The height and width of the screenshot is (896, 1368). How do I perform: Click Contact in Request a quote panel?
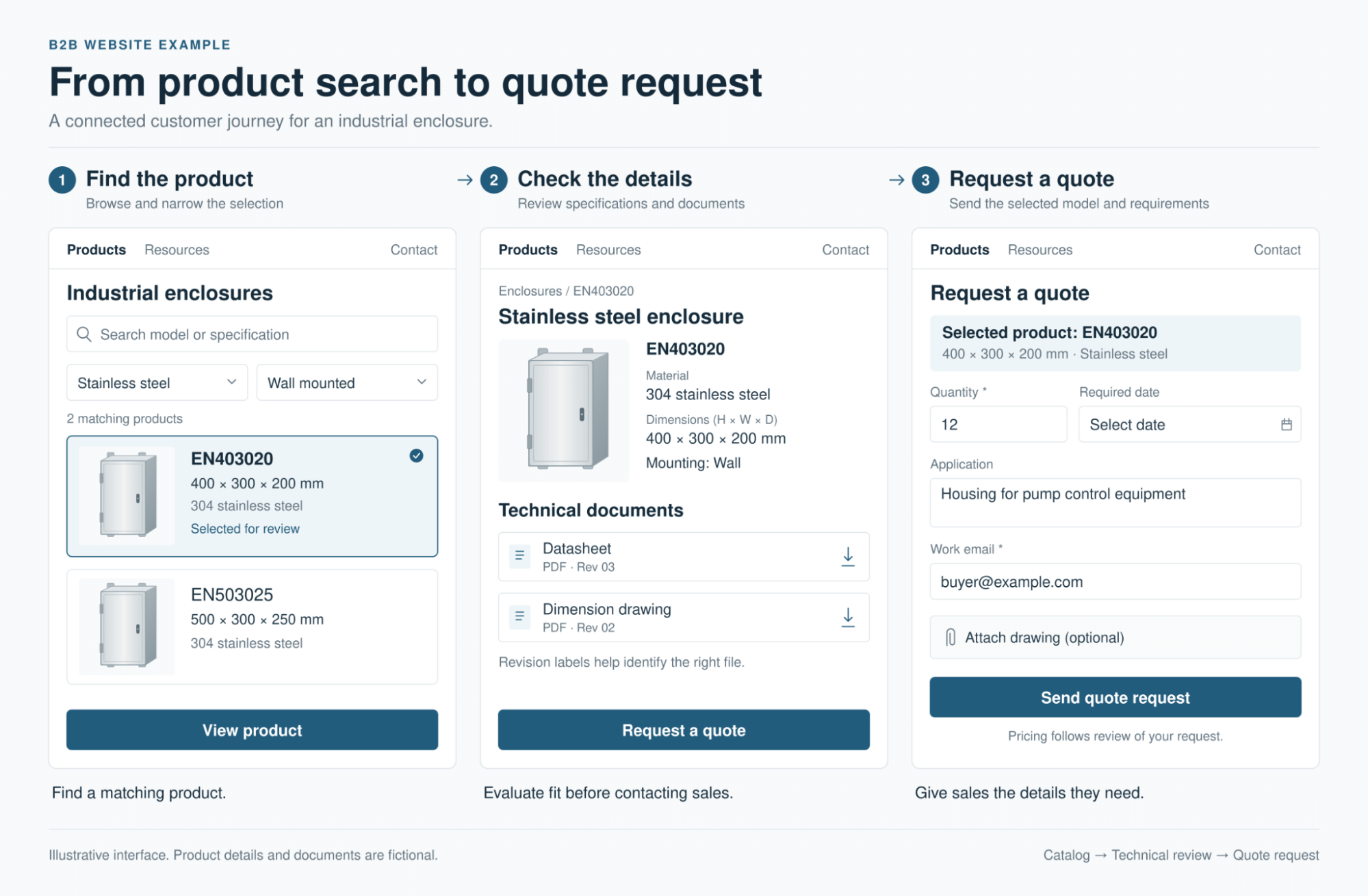pyautogui.click(x=1277, y=250)
